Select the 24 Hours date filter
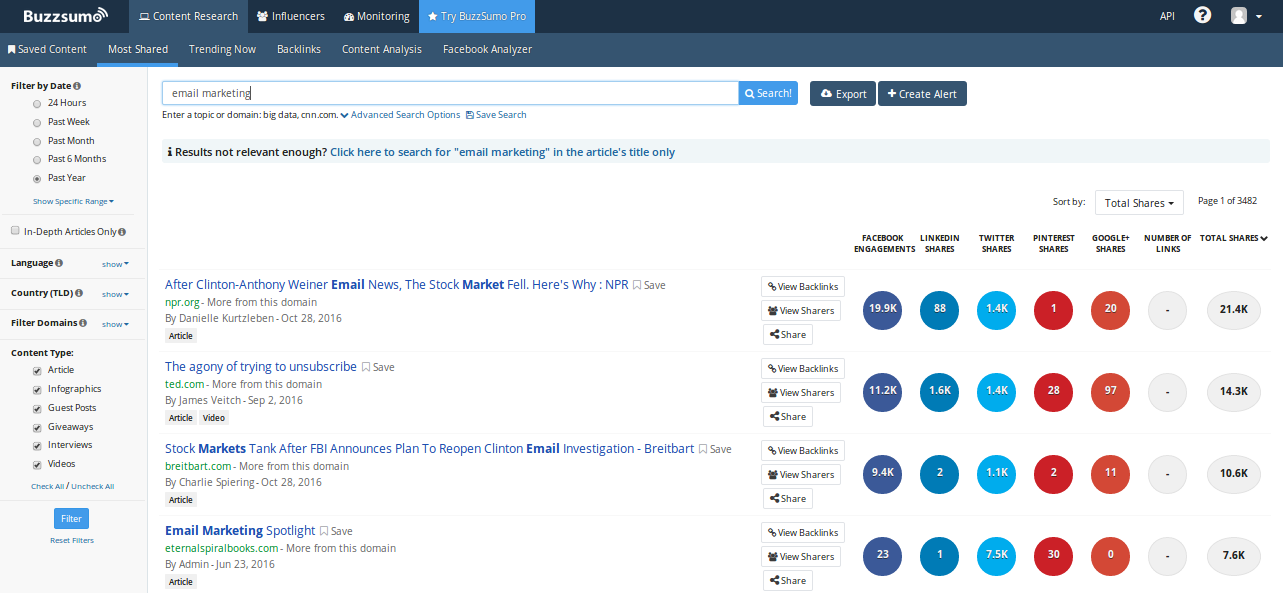Viewport: 1283px width, 593px height. tap(38, 103)
